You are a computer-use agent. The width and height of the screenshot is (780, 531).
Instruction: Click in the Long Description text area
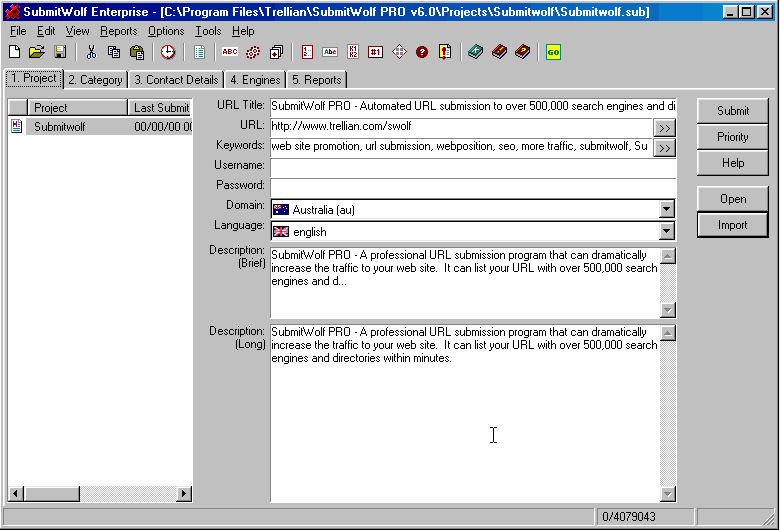pyautogui.click(x=465, y=413)
